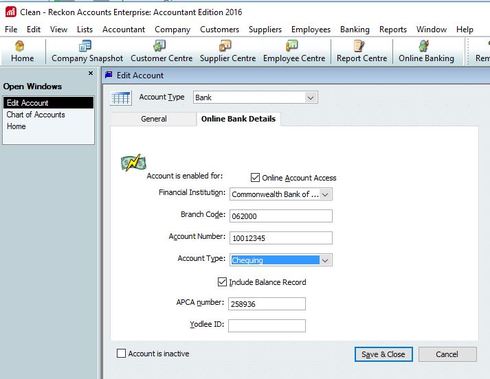Open the Suppliers menu
This screenshot has width=490, height=379.
click(x=265, y=29)
